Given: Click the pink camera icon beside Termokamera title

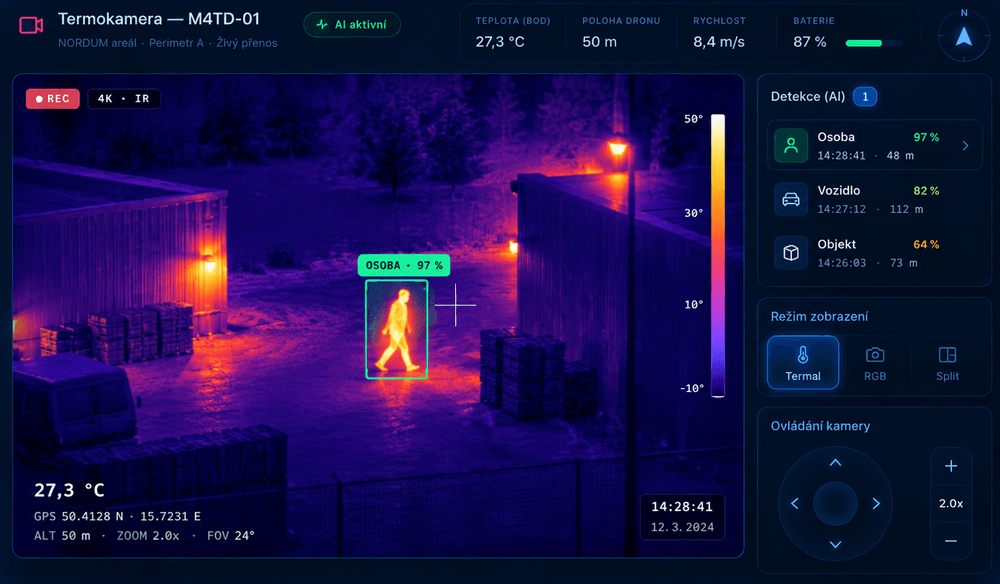Looking at the screenshot, I should point(31,26).
